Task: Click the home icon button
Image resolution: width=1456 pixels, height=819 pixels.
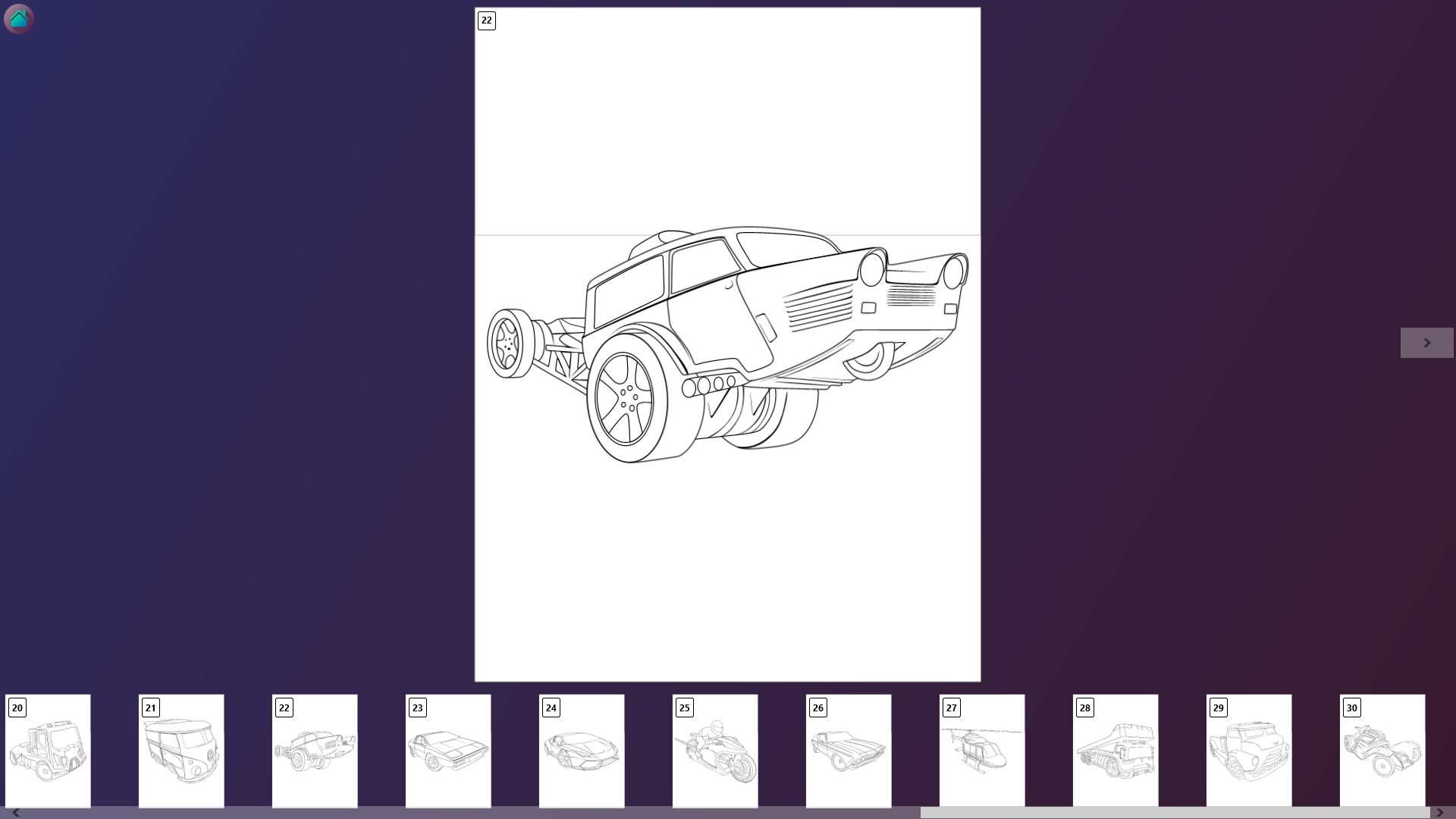Action: click(18, 18)
